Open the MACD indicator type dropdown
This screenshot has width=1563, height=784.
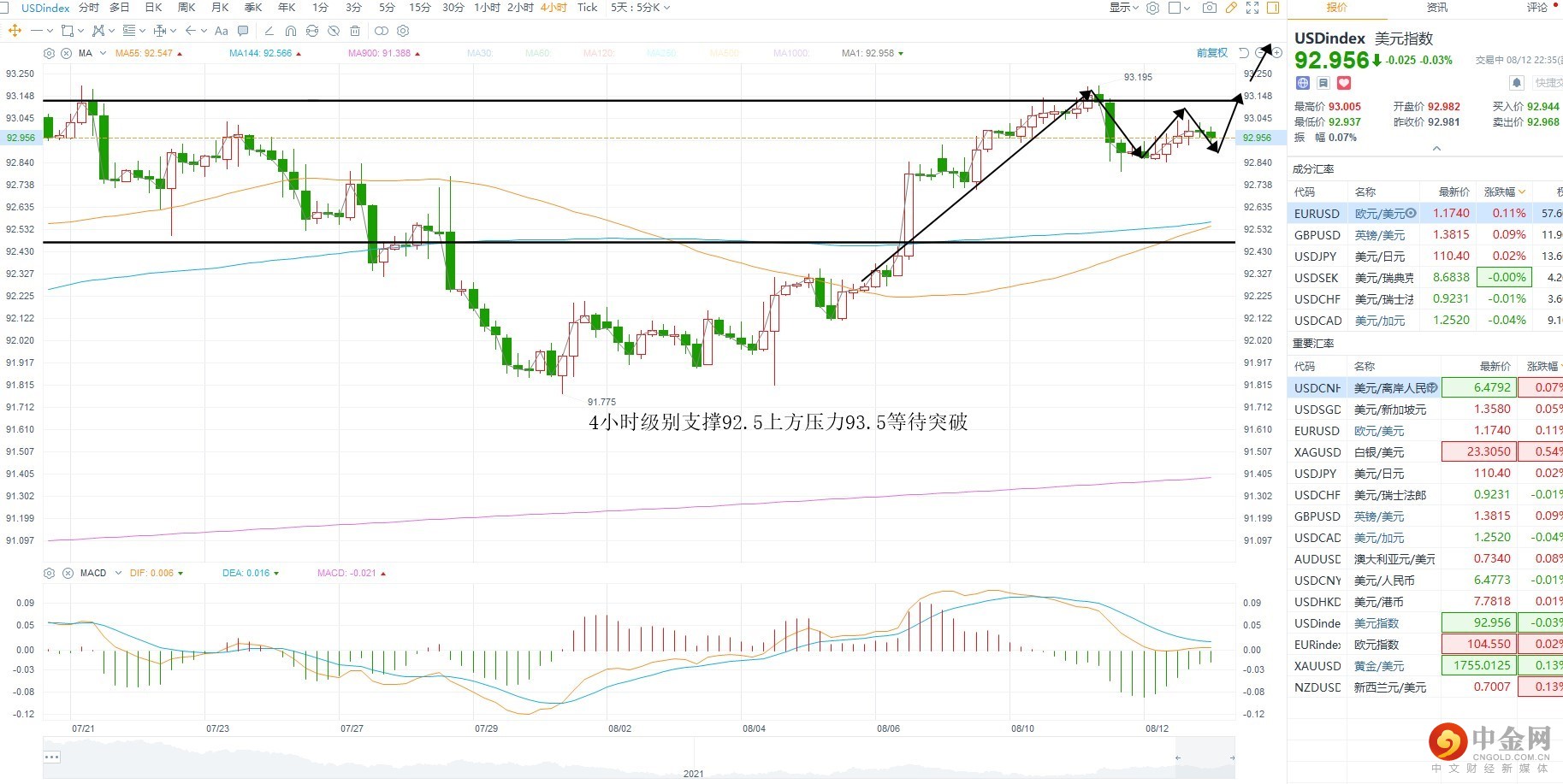[x=118, y=573]
